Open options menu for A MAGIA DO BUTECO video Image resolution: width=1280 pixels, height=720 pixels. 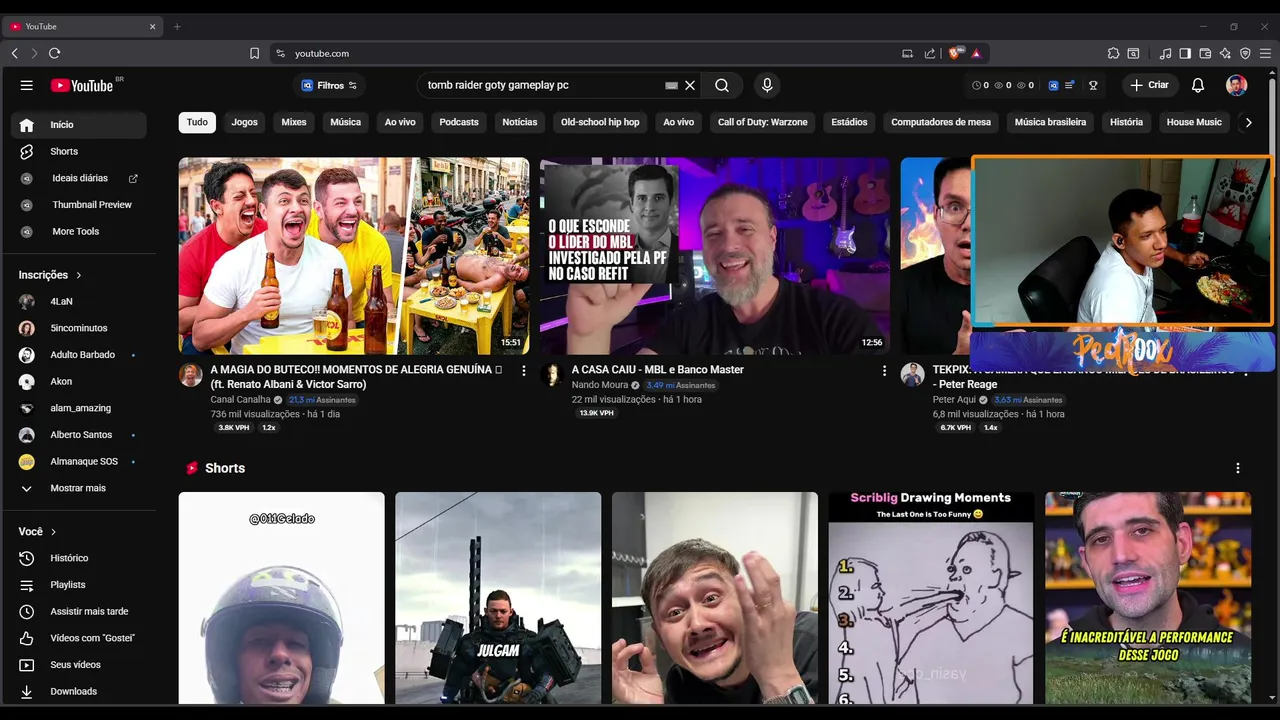[x=523, y=371]
